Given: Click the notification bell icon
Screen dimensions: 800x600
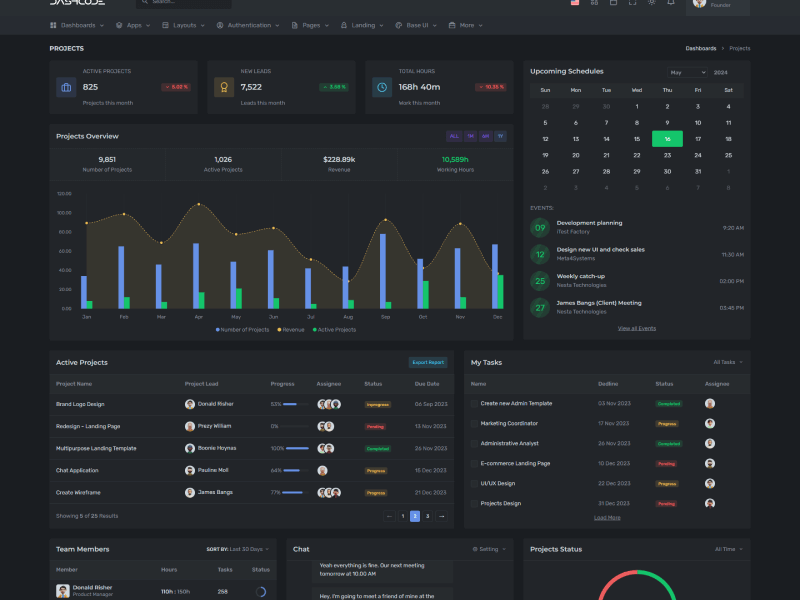Looking at the screenshot, I should point(671,3).
